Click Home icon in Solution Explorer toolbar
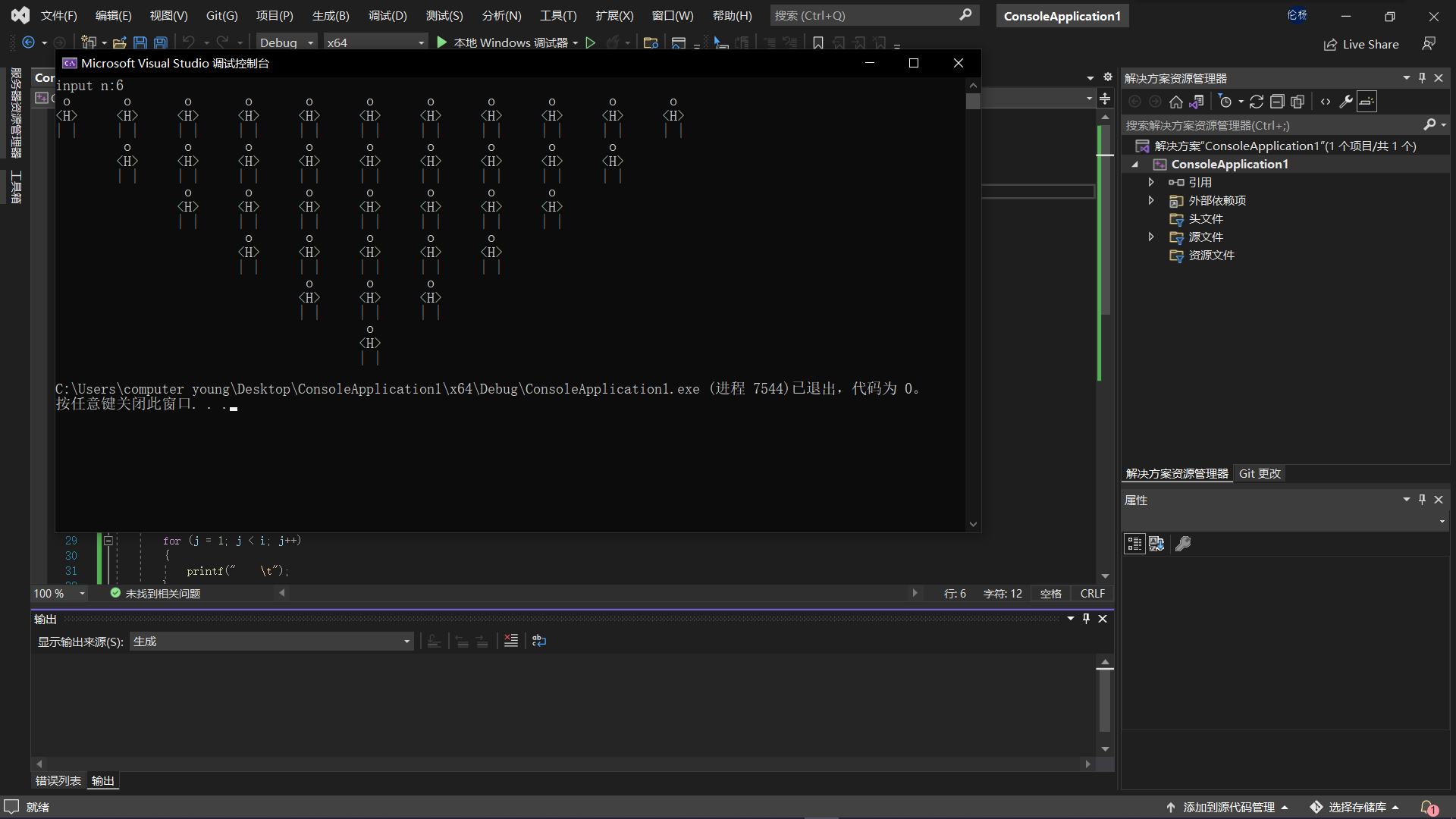 pyautogui.click(x=1176, y=102)
